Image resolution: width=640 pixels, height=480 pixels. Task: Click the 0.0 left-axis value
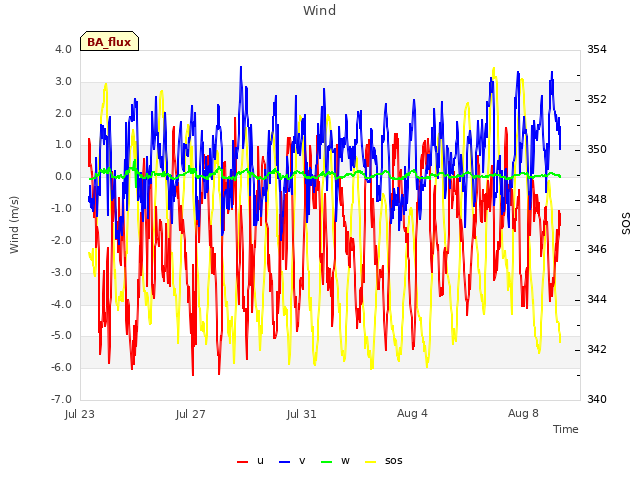(x=63, y=176)
